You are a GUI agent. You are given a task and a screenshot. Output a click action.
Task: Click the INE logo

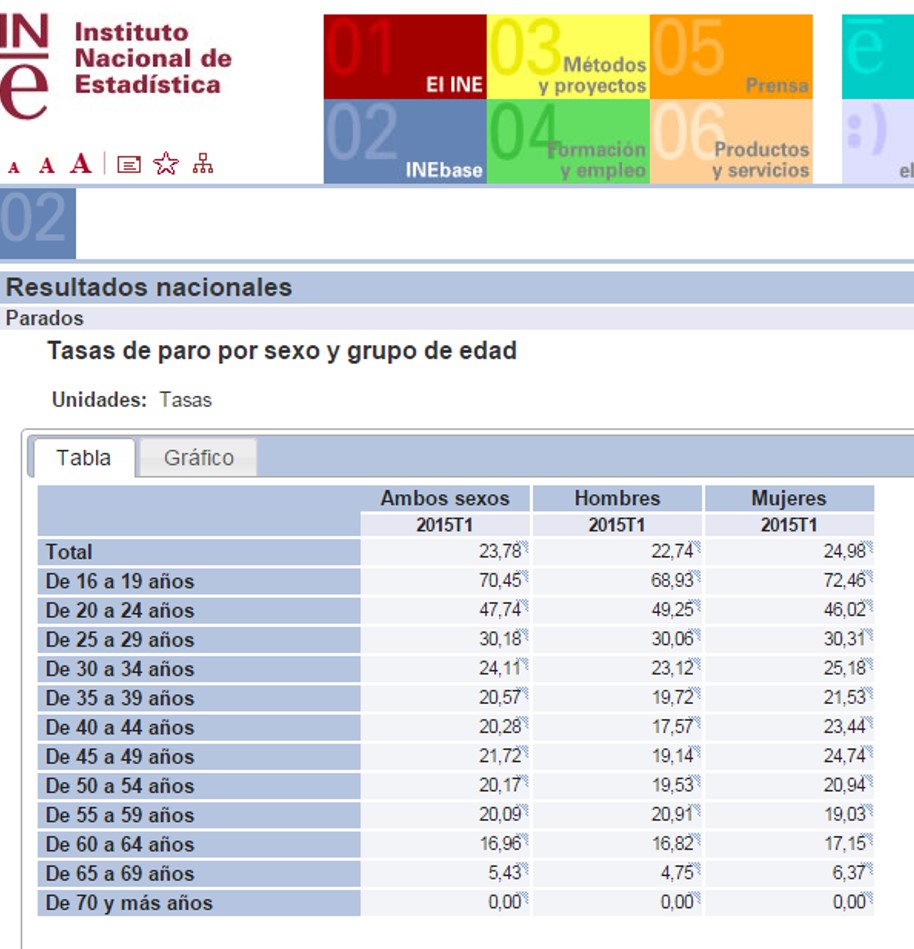[24, 66]
